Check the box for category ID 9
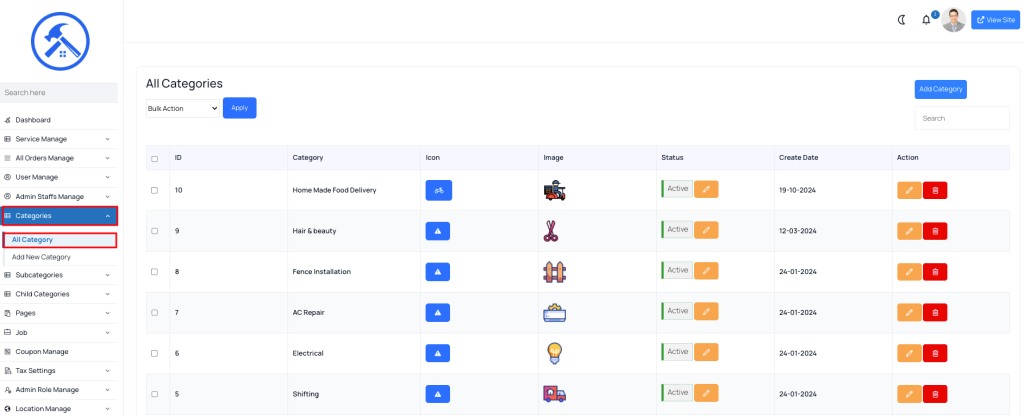 (x=154, y=231)
